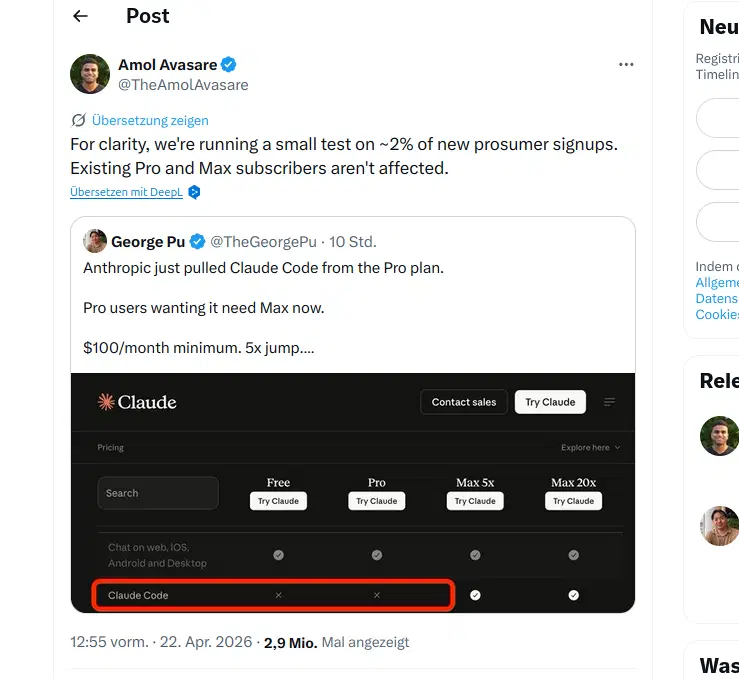Expand the Explore here dropdown
The width and height of the screenshot is (739, 679).
590,448
